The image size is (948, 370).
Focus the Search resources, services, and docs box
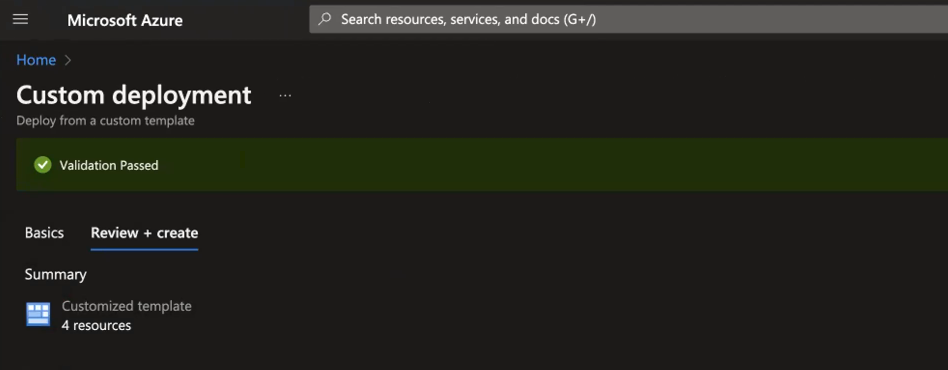click(x=629, y=19)
